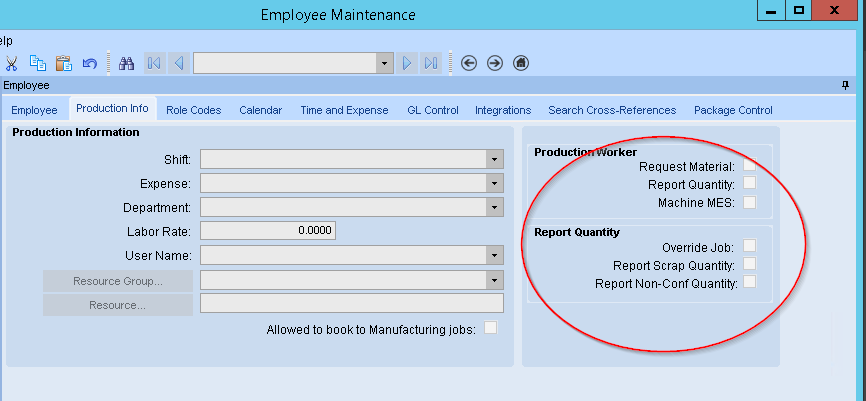
Task: Tick the Machine MES checkbox
Action: click(749, 202)
